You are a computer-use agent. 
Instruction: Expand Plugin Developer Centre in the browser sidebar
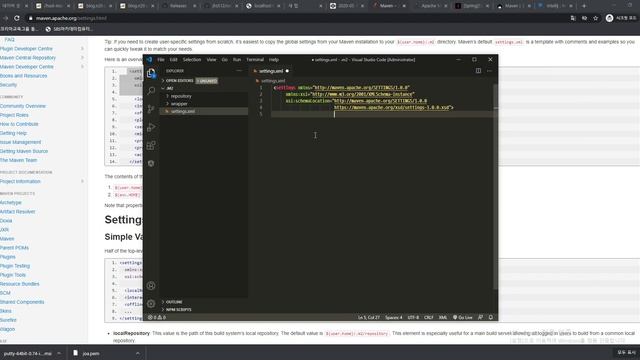pos(82,49)
